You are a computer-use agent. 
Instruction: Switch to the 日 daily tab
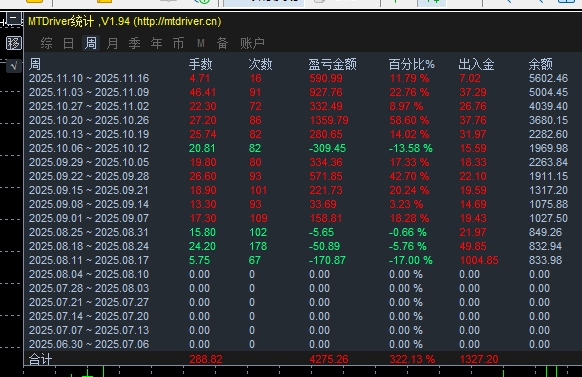(x=68, y=43)
